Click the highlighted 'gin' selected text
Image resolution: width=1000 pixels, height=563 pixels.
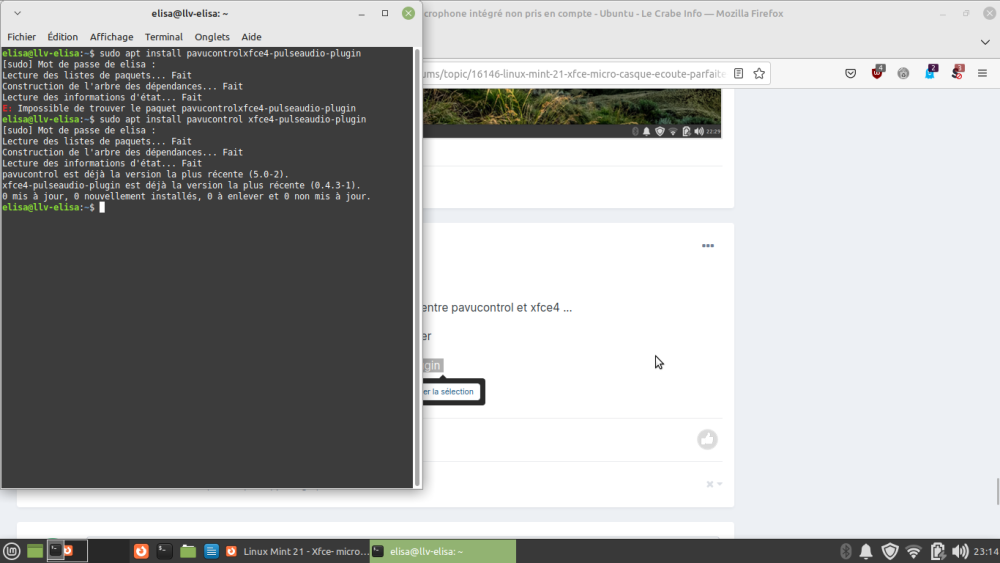[432, 365]
